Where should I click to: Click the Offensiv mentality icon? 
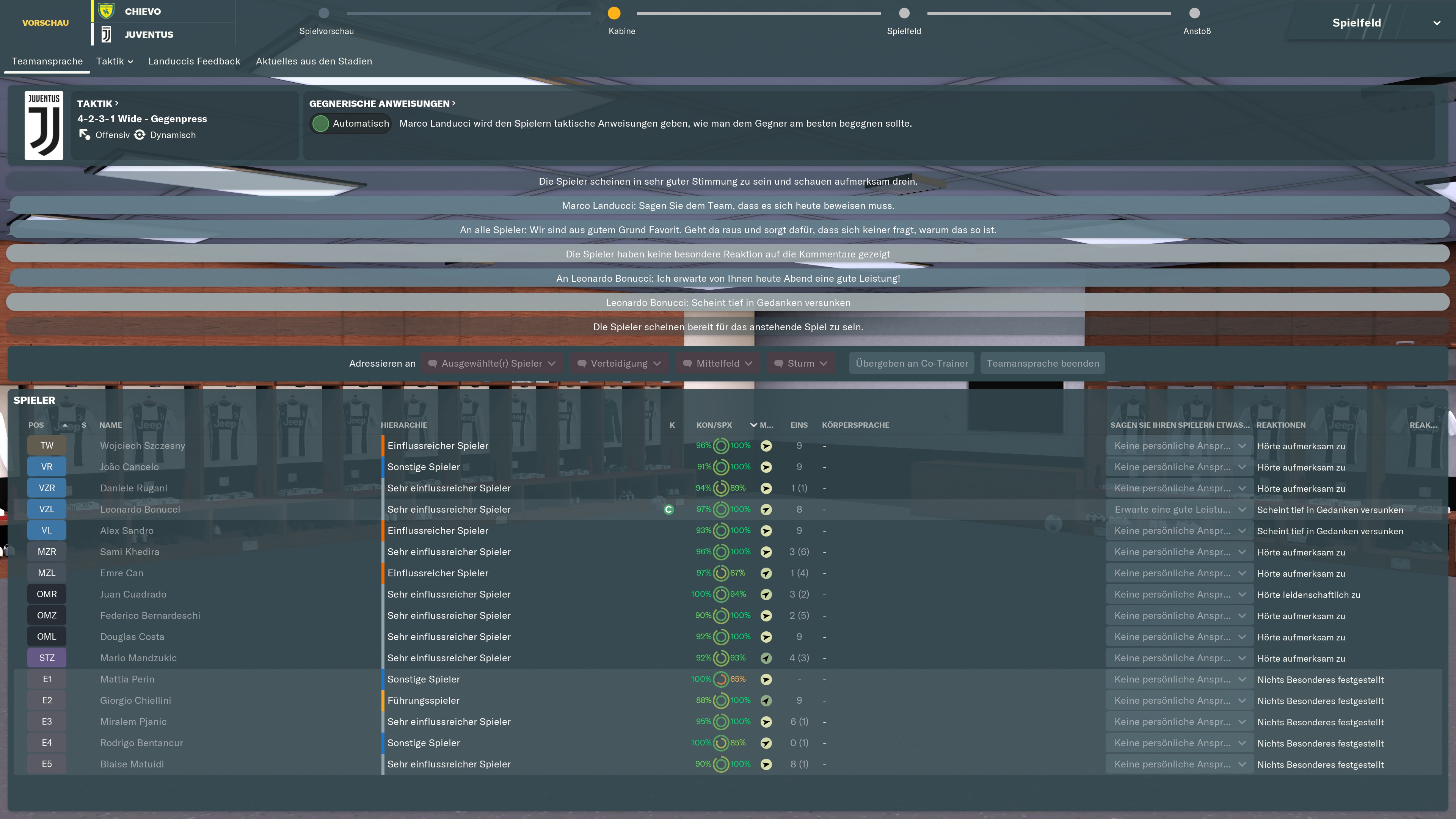(84, 135)
